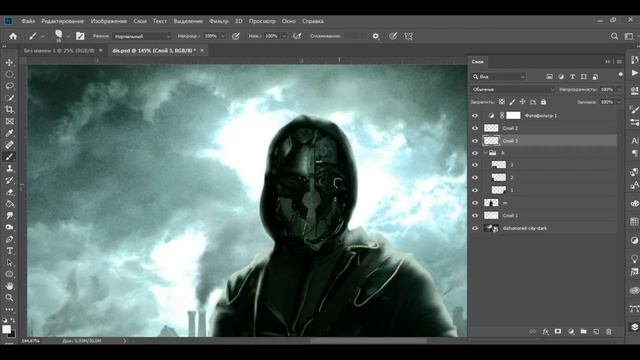This screenshot has width=640, height=360.
Task: Click the Home icon in options bar
Action: click(13, 36)
